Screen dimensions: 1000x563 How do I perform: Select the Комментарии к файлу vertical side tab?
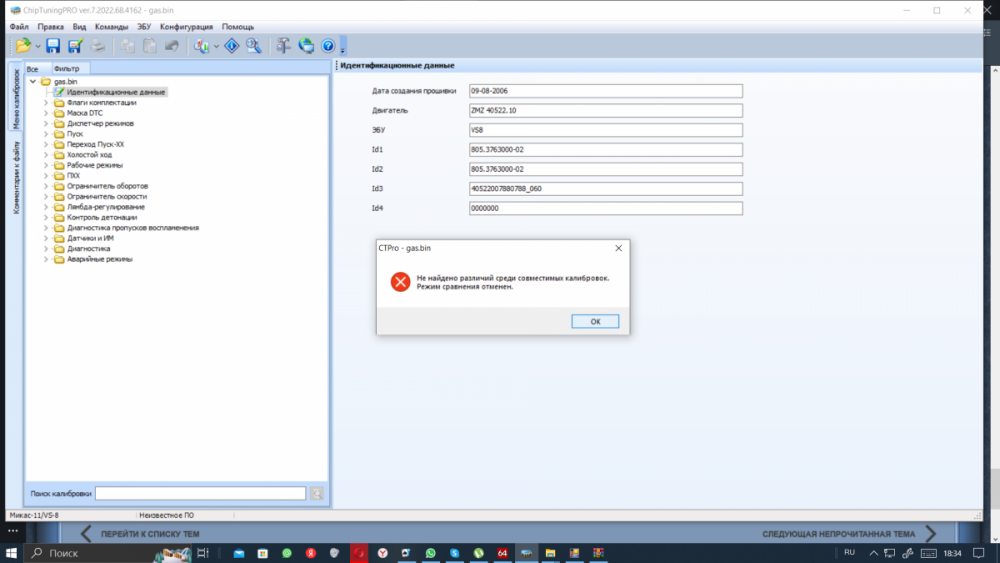click(16, 177)
